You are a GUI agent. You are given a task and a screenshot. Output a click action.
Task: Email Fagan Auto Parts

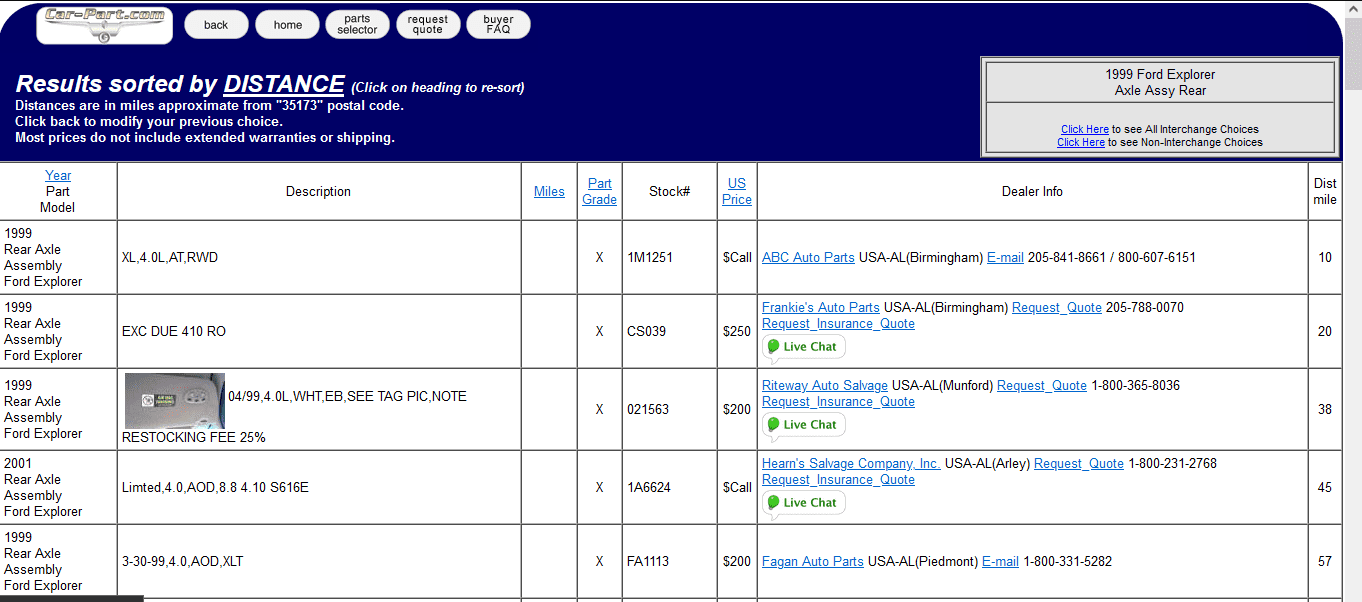[1000, 561]
